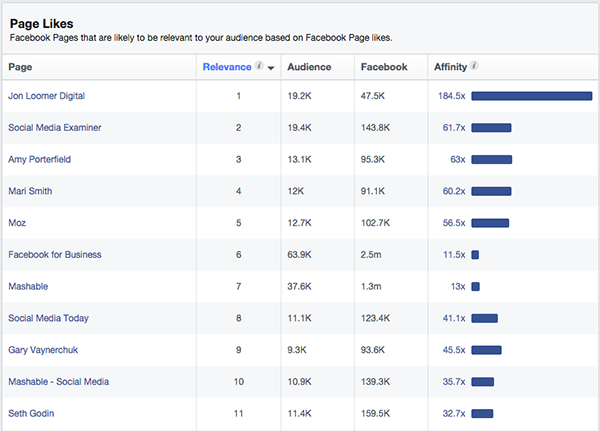Click the 63x affinity bar for Amy Porterfield

[x=491, y=160]
